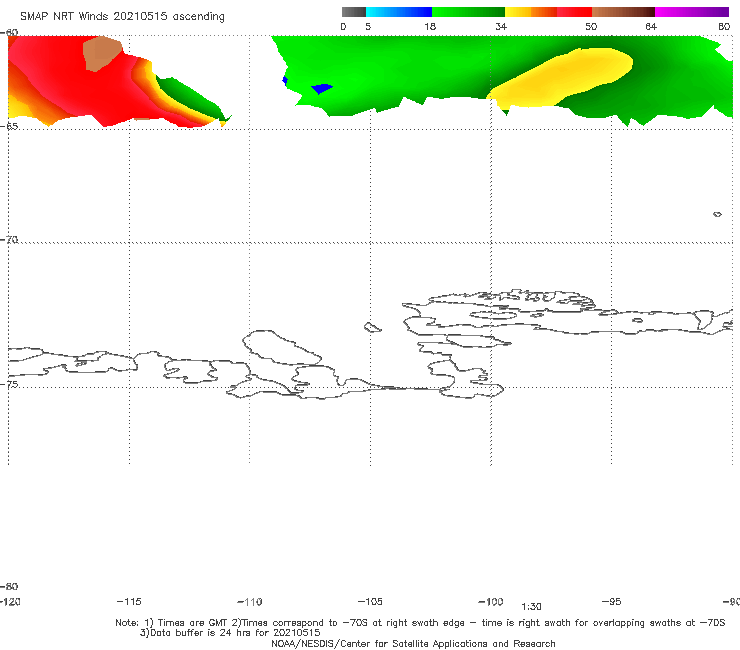Click the tiny island outline near the right edge
This screenshot has height=650, width=740.
[x=717, y=214]
